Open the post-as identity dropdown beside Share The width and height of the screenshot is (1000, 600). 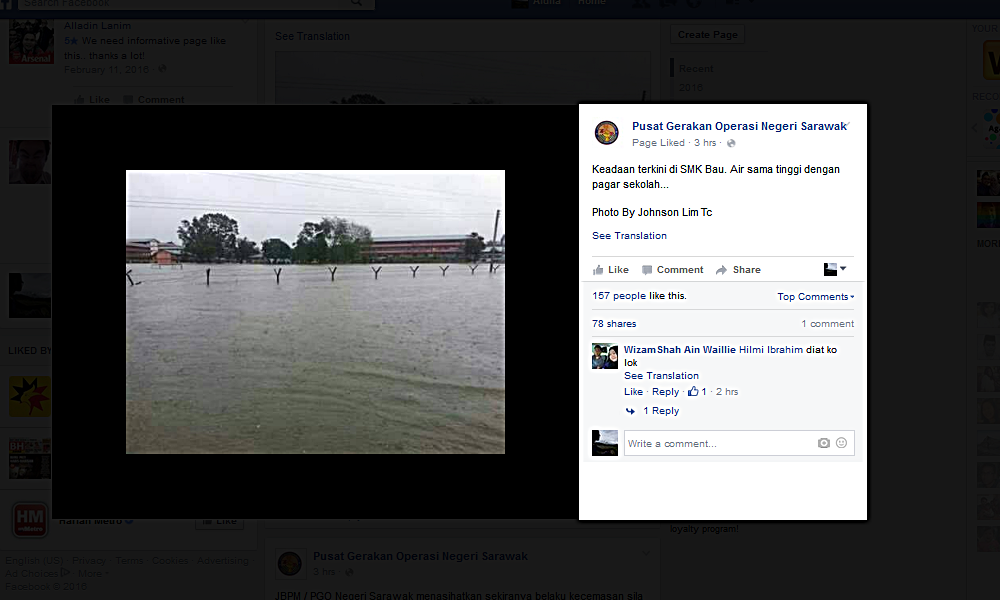[835, 269]
